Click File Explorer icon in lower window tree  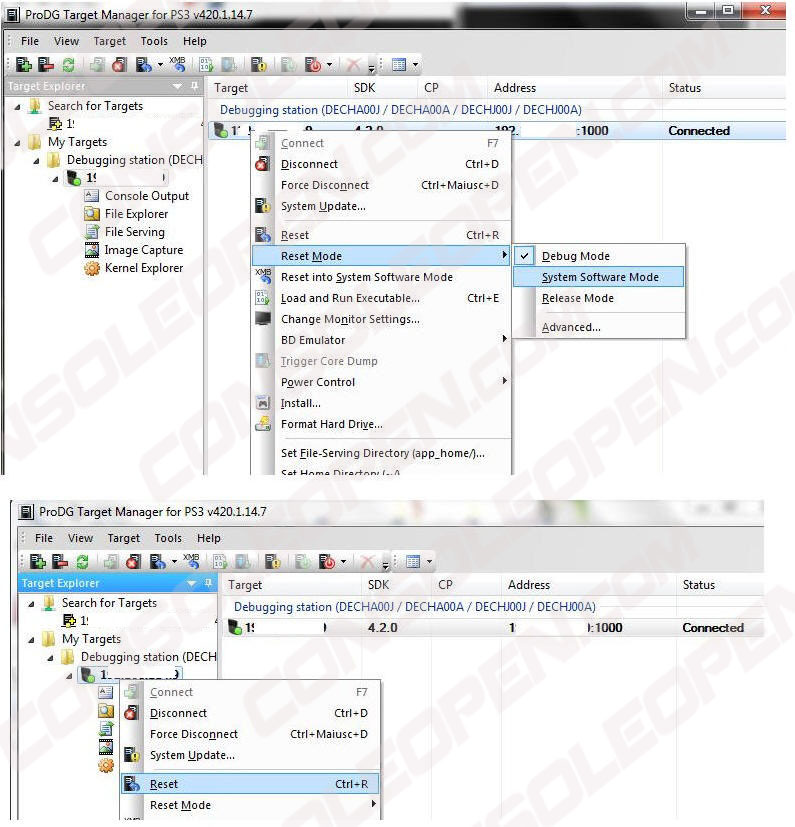point(106,710)
